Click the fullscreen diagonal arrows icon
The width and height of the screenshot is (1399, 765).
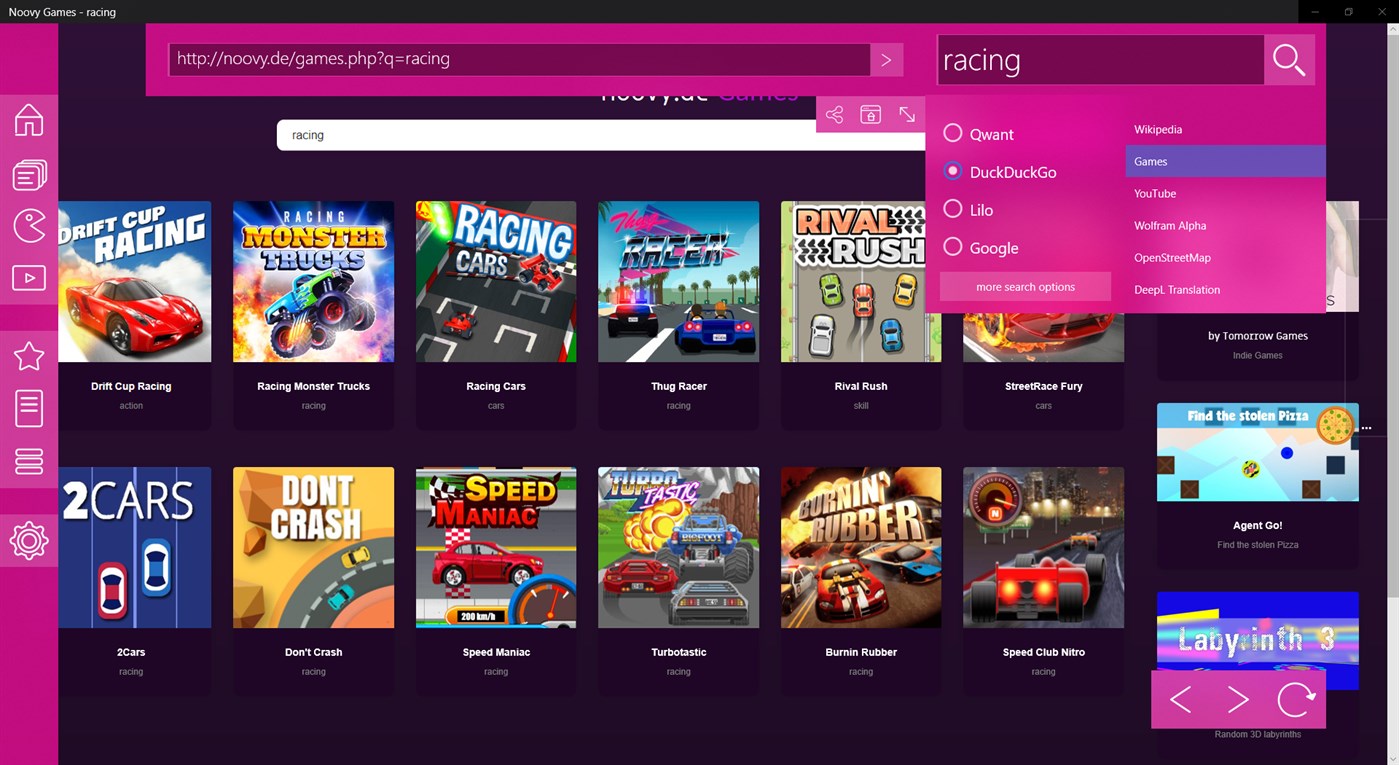[x=906, y=113]
